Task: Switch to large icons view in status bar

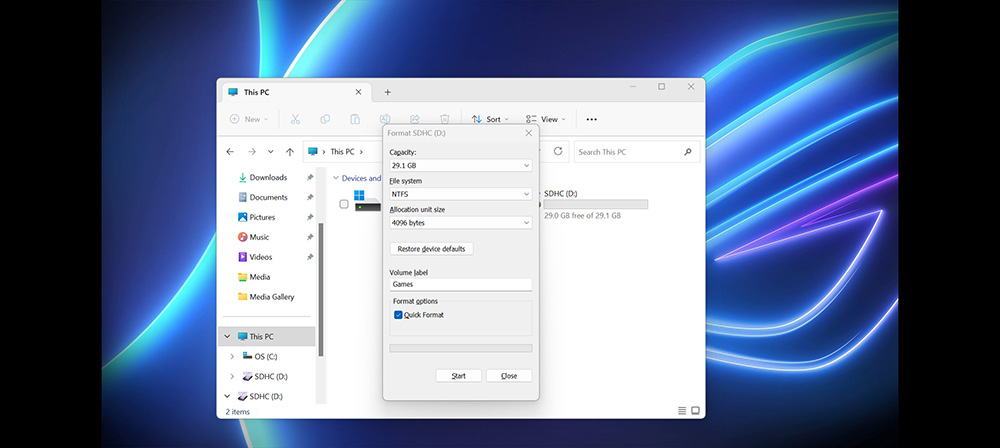Action: pos(696,410)
